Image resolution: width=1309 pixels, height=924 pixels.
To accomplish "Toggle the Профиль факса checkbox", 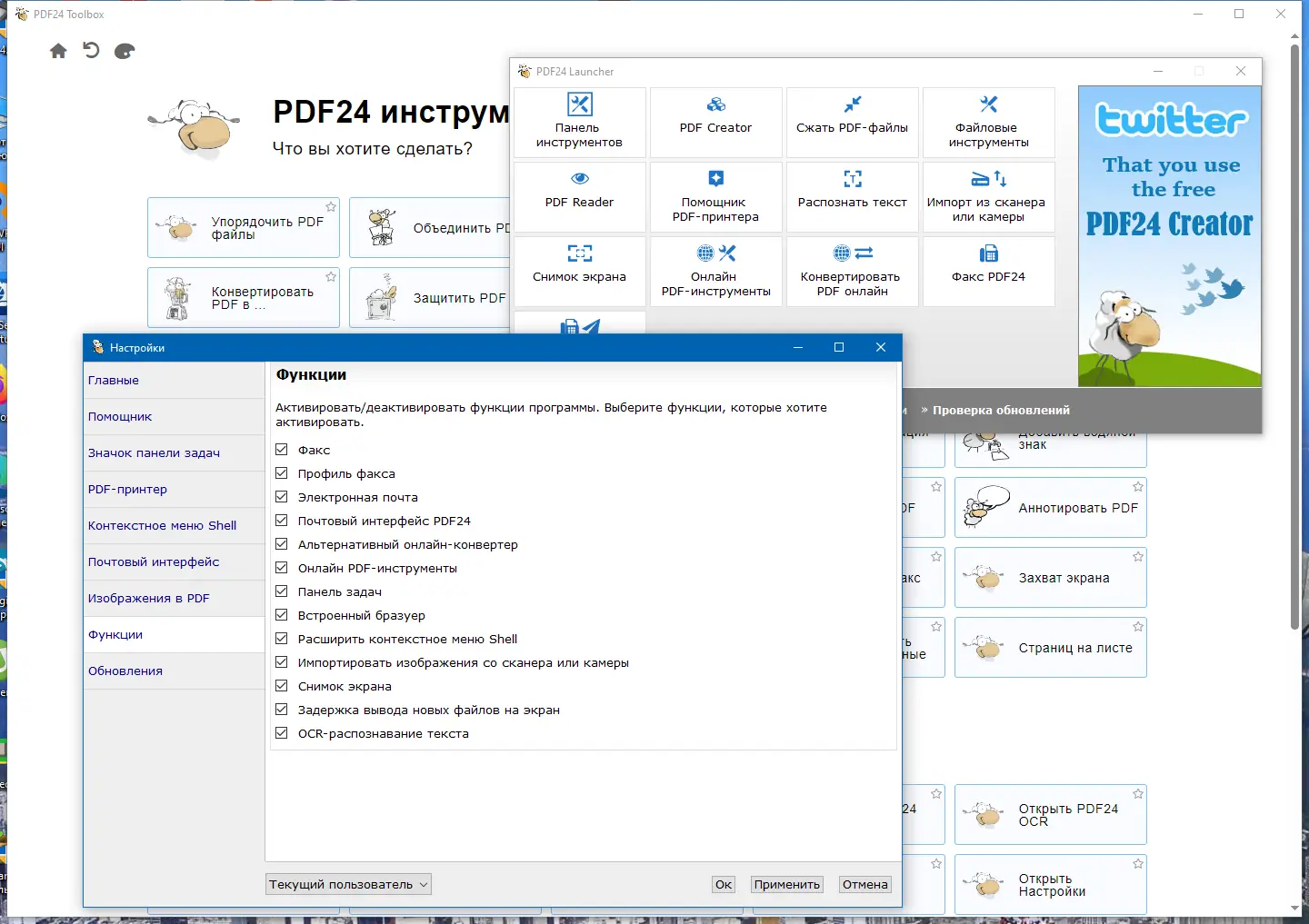I will 282,473.
